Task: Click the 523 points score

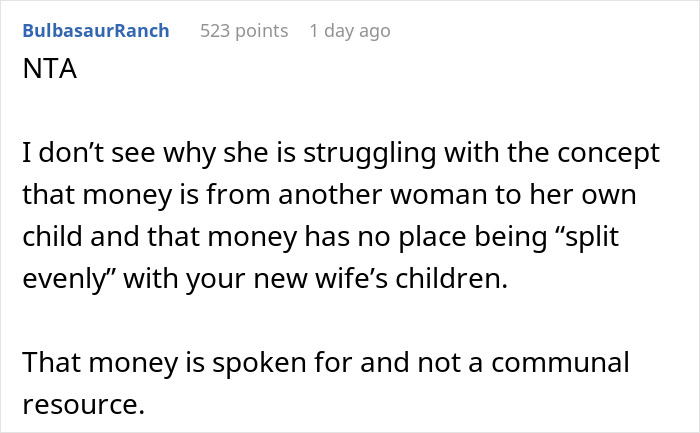Action: point(244,31)
